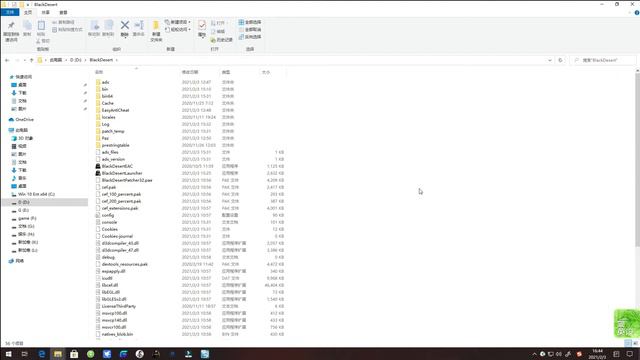The width and height of the screenshot is (640, 360).
Task: Select Win 10 Ent x64 (C:) drive
Action: [x=36, y=194]
